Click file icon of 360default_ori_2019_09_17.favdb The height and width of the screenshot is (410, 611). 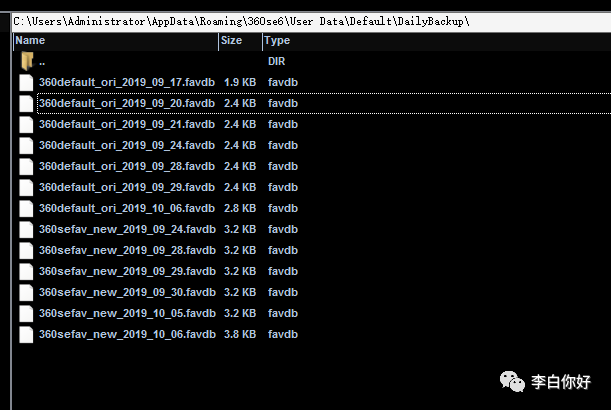[x=26, y=83]
